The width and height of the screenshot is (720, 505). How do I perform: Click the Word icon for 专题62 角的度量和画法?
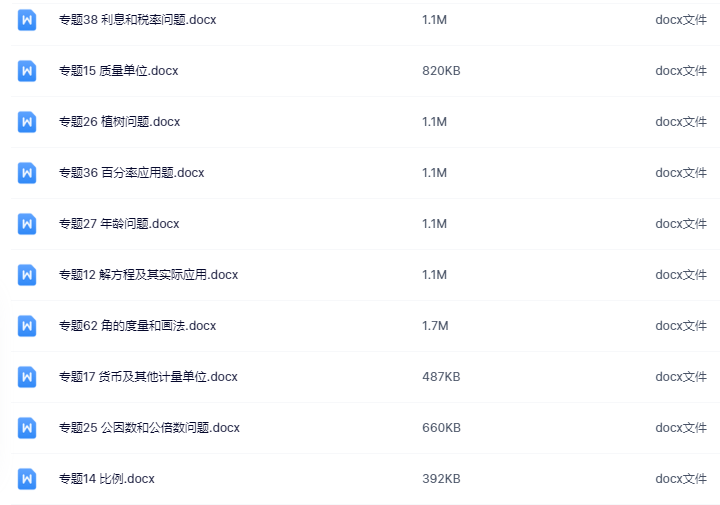27,325
